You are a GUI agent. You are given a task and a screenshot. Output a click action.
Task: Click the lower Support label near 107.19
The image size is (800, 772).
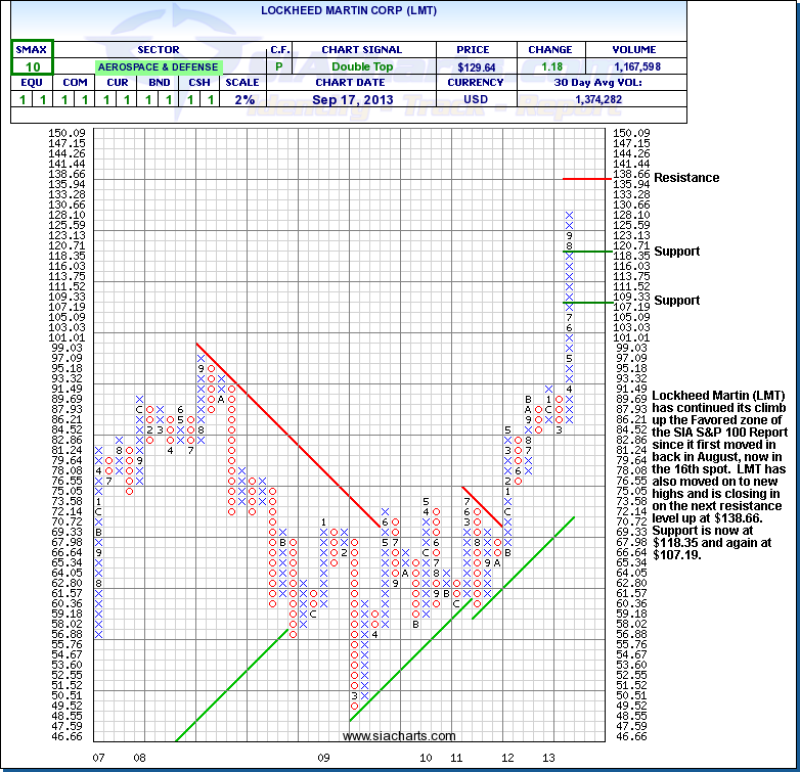[x=676, y=300]
